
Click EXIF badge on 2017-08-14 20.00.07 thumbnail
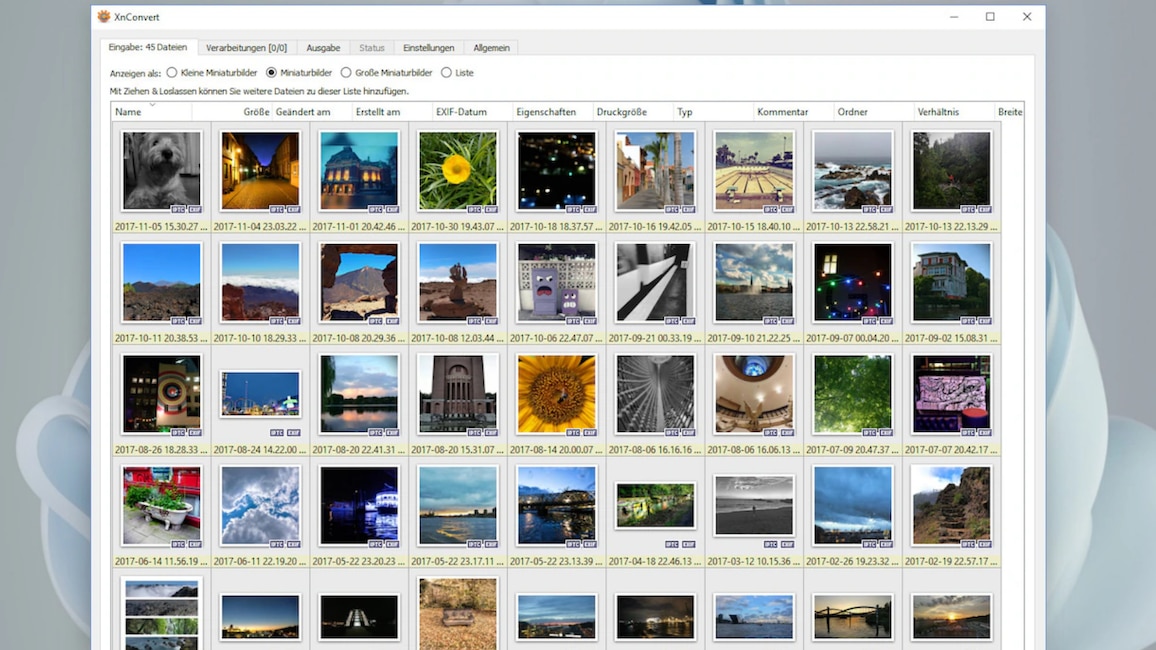tap(590, 433)
